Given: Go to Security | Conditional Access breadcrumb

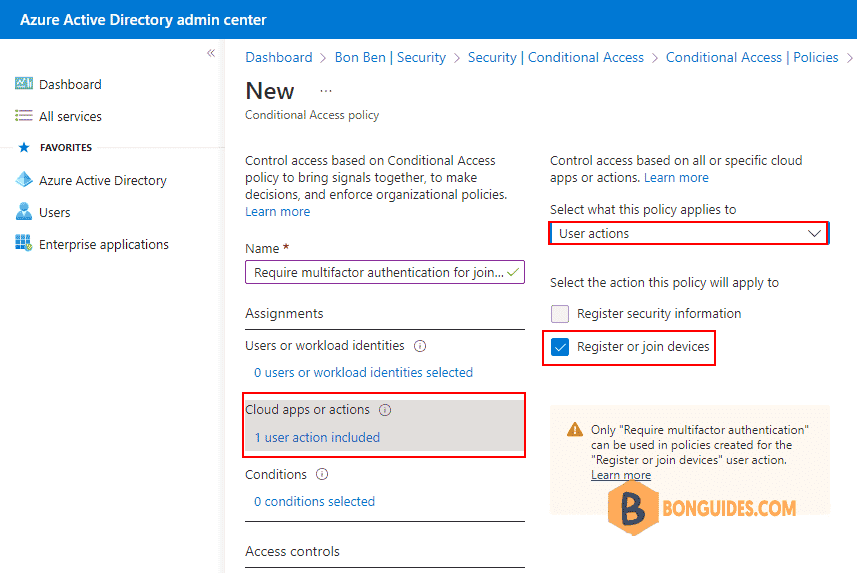Looking at the screenshot, I should point(555,57).
